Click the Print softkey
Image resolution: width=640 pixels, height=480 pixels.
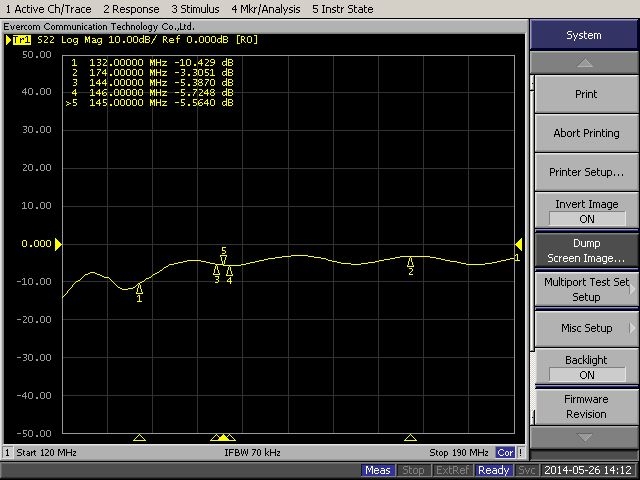(x=586, y=94)
